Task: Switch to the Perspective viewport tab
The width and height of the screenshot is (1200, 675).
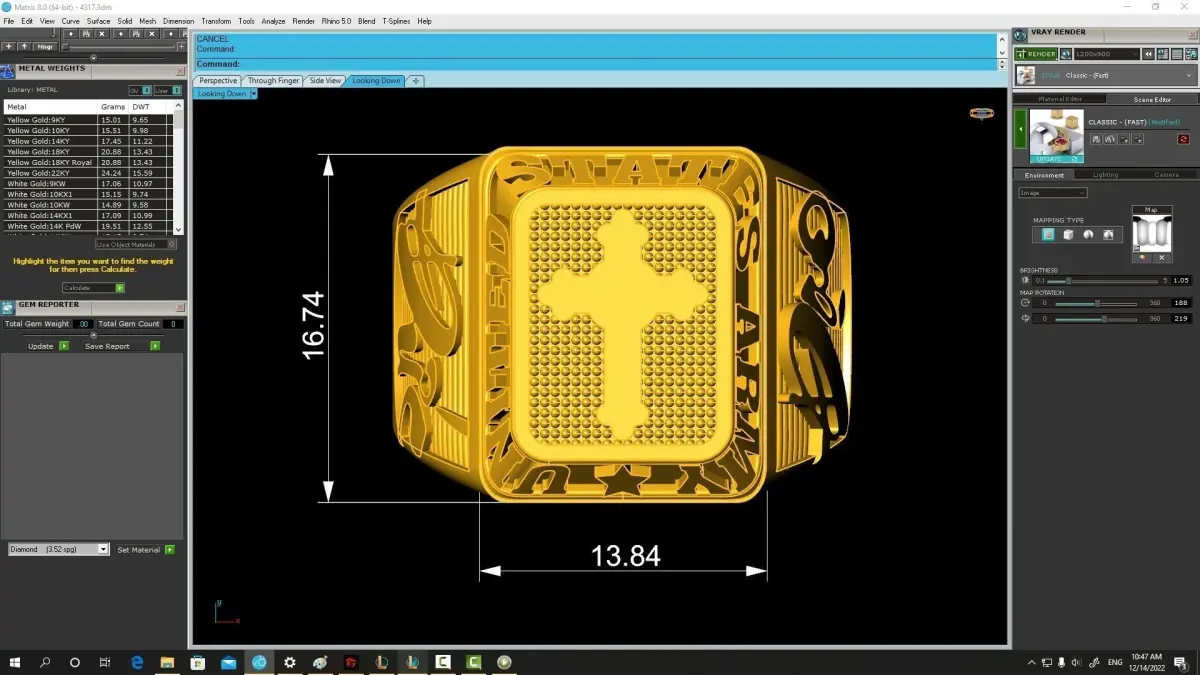Action: (218, 81)
